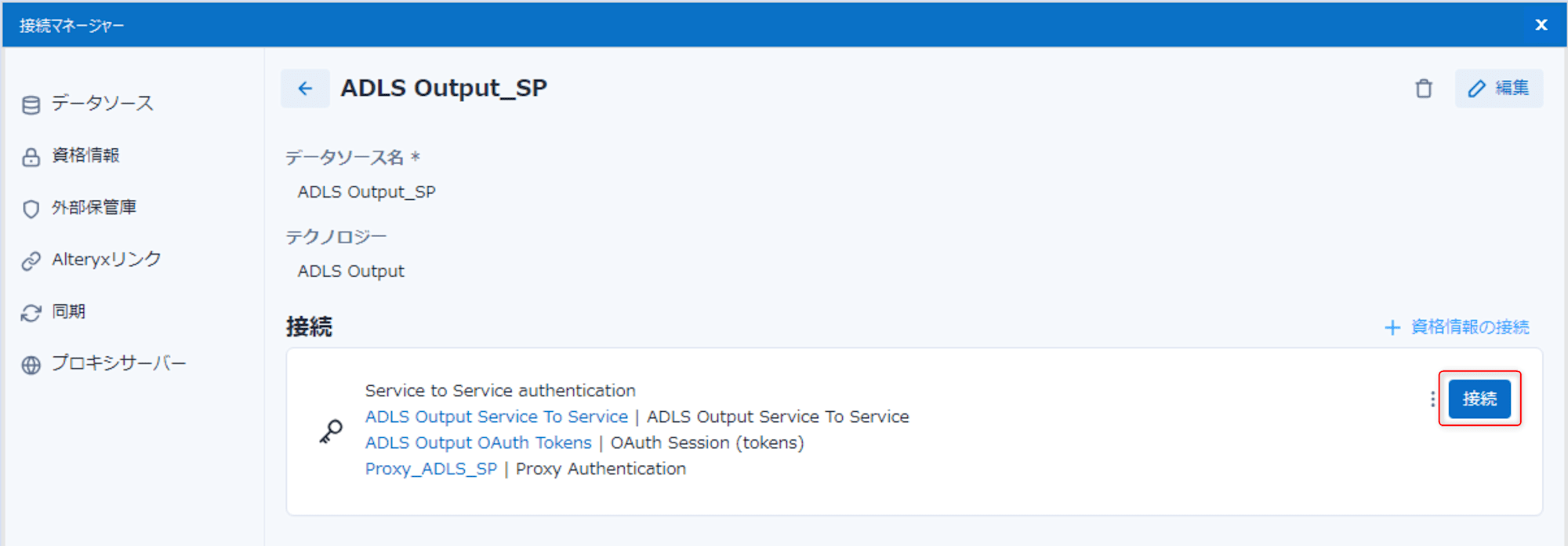Select the 接続 section heading

point(310,326)
